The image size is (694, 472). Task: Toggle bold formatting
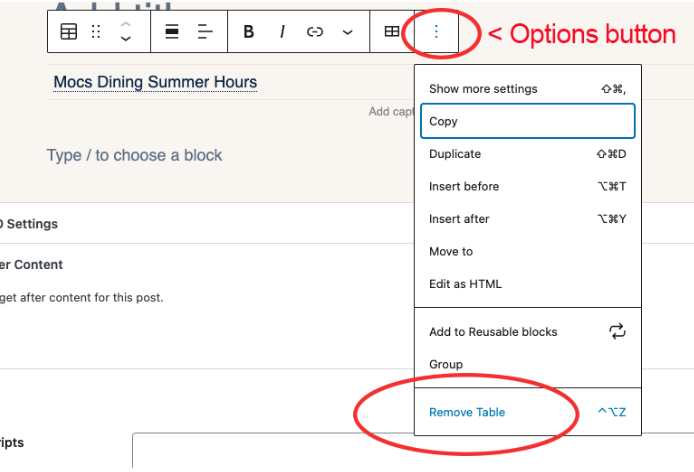[248, 32]
